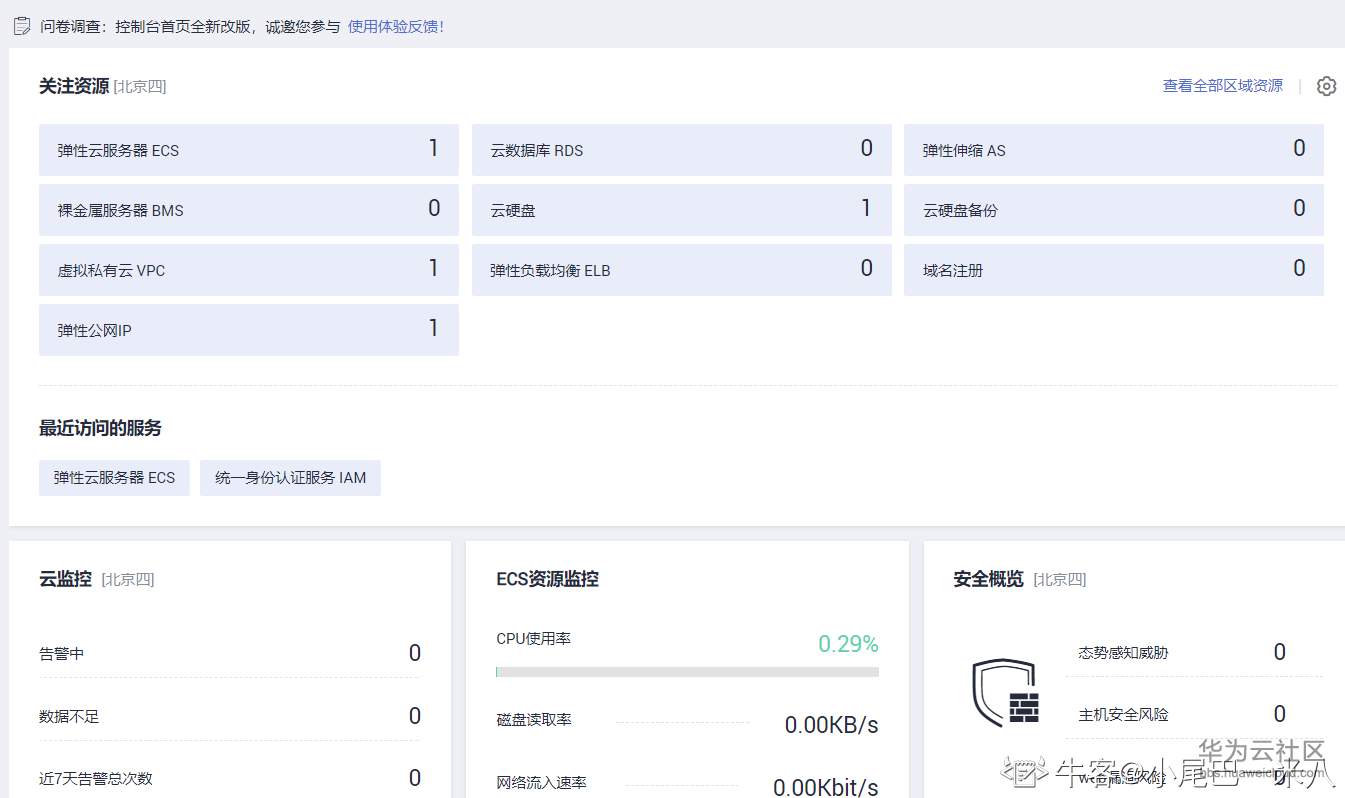The height and width of the screenshot is (798, 1345).
Task: Click the 态势感知威胁 threat count row
Action: (1194, 653)
